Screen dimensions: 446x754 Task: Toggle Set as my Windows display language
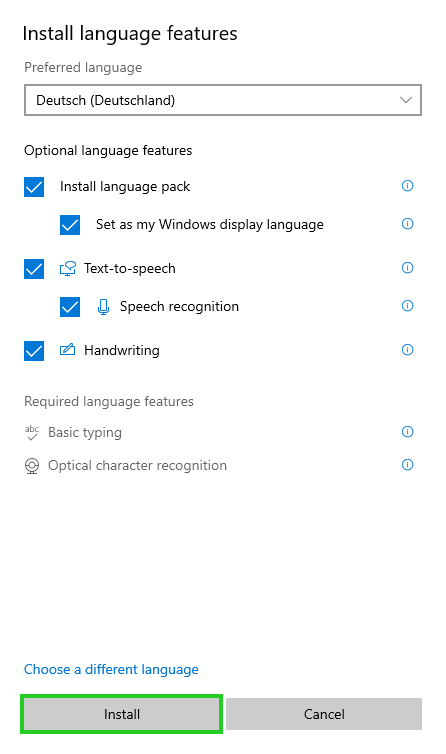click(x=70, y=225)
